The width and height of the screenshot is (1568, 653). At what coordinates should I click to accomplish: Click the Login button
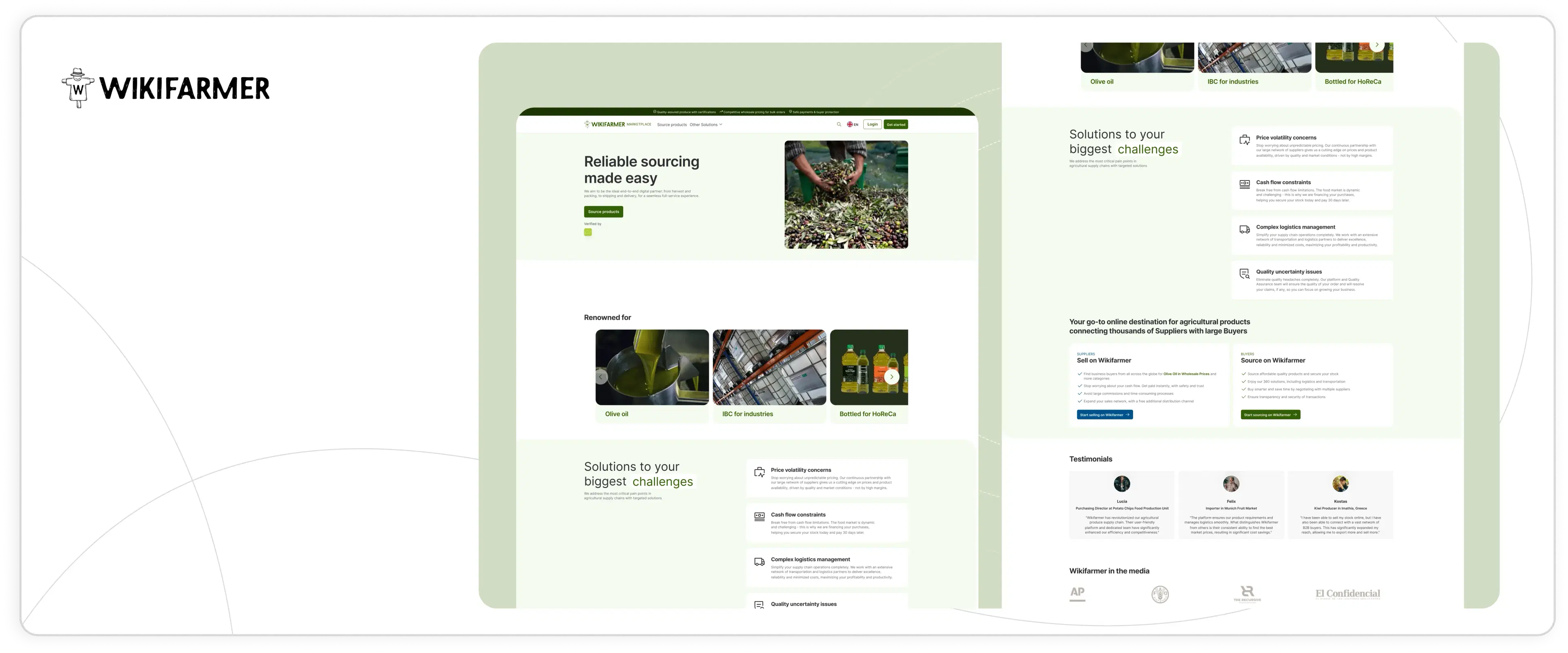(872, 124)
